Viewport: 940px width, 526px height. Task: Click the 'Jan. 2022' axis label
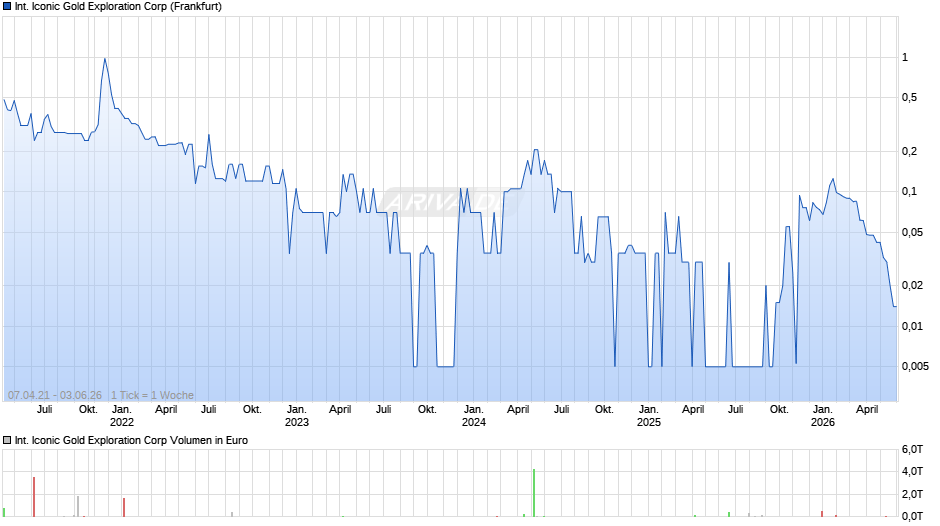(122, 416)
